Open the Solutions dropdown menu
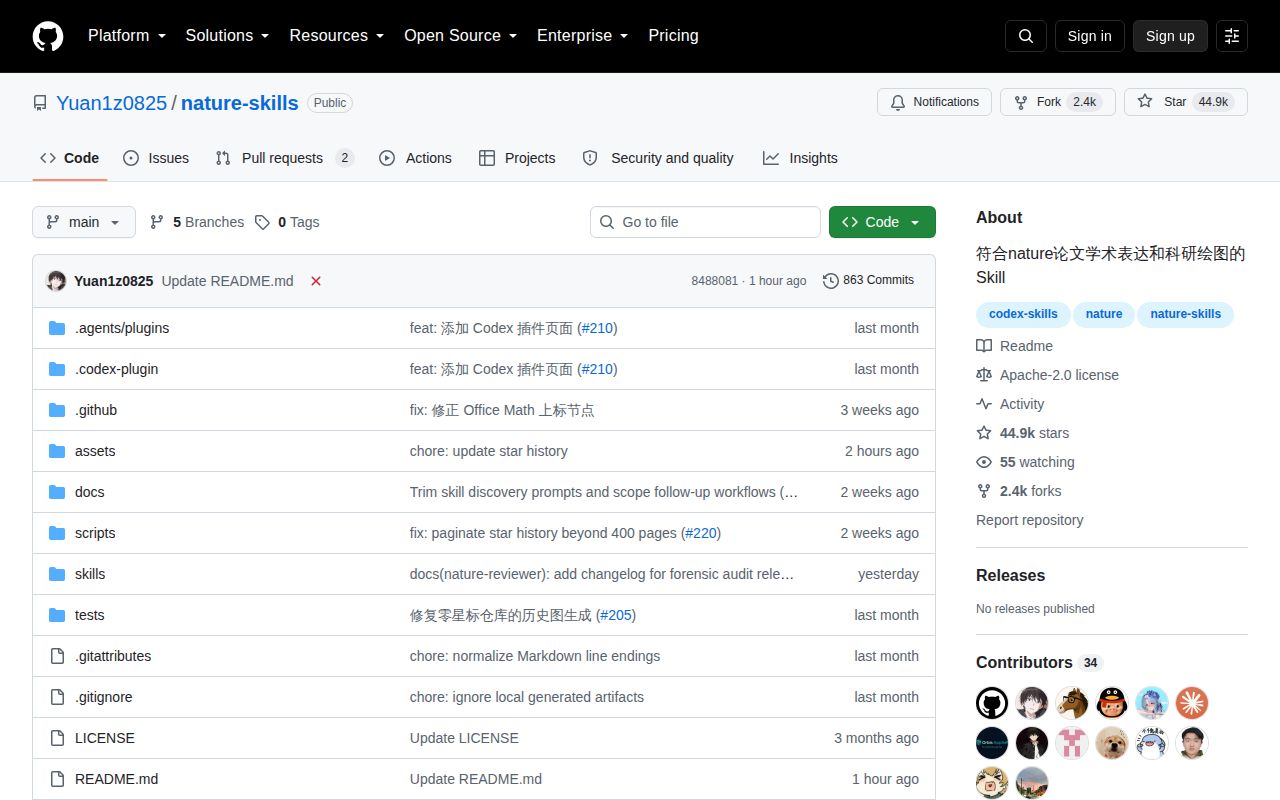 (227, 36)
